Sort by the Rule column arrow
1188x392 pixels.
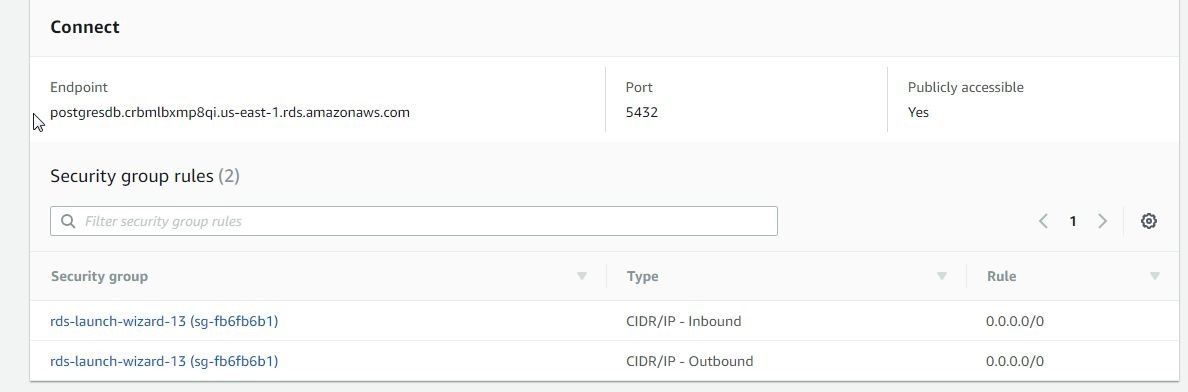(x=1155, y=276)
